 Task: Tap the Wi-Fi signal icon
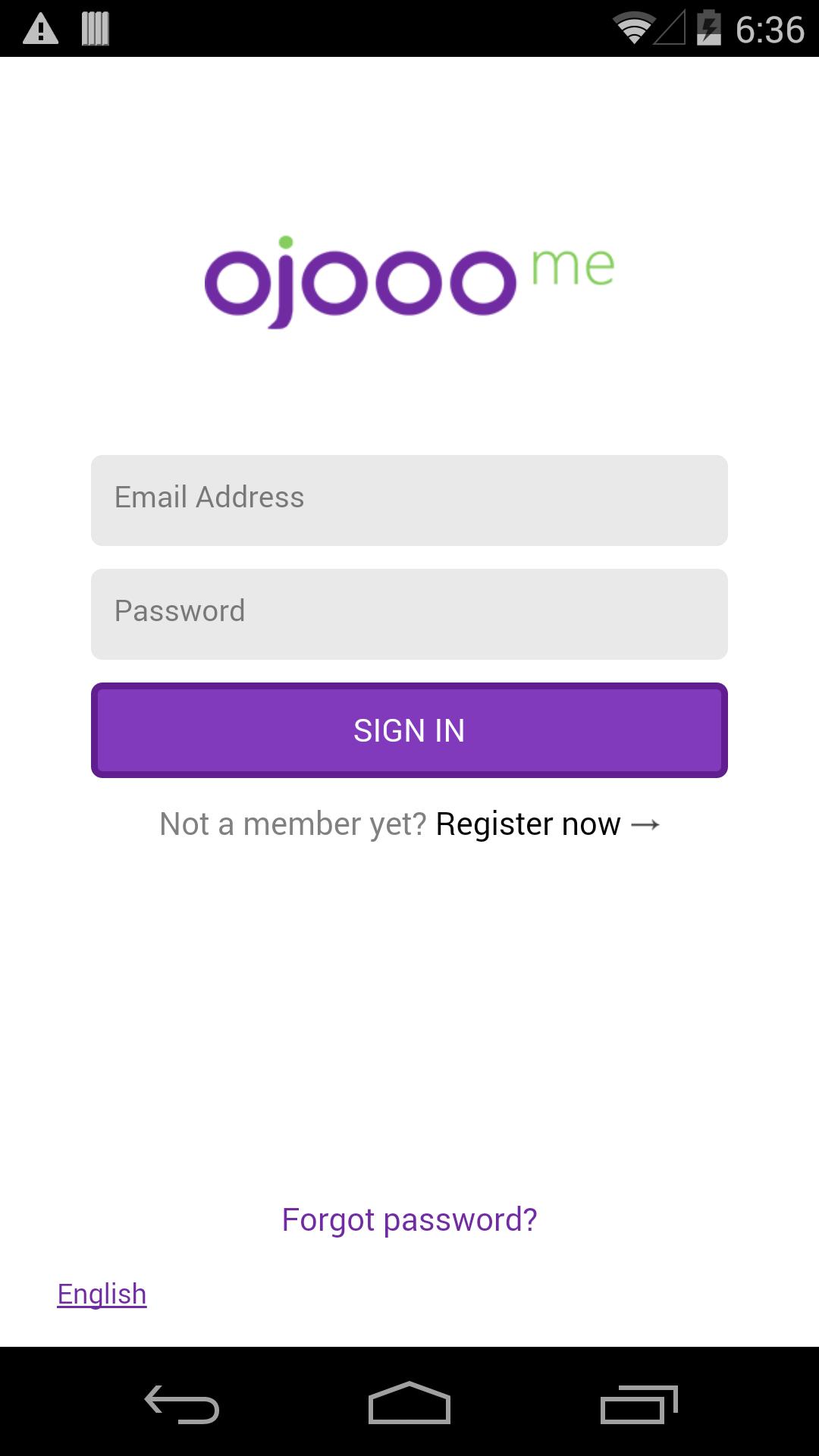point(633,29)
